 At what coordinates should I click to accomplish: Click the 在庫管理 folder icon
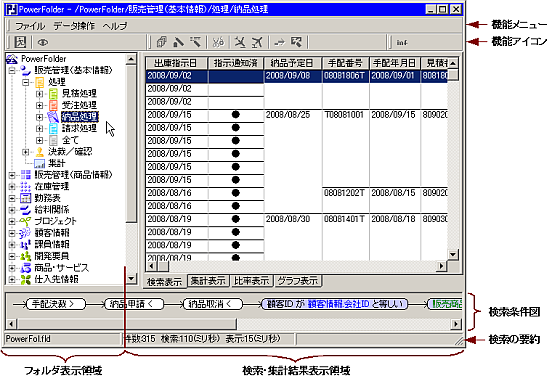pyautogui.click(x=26, y=186)
